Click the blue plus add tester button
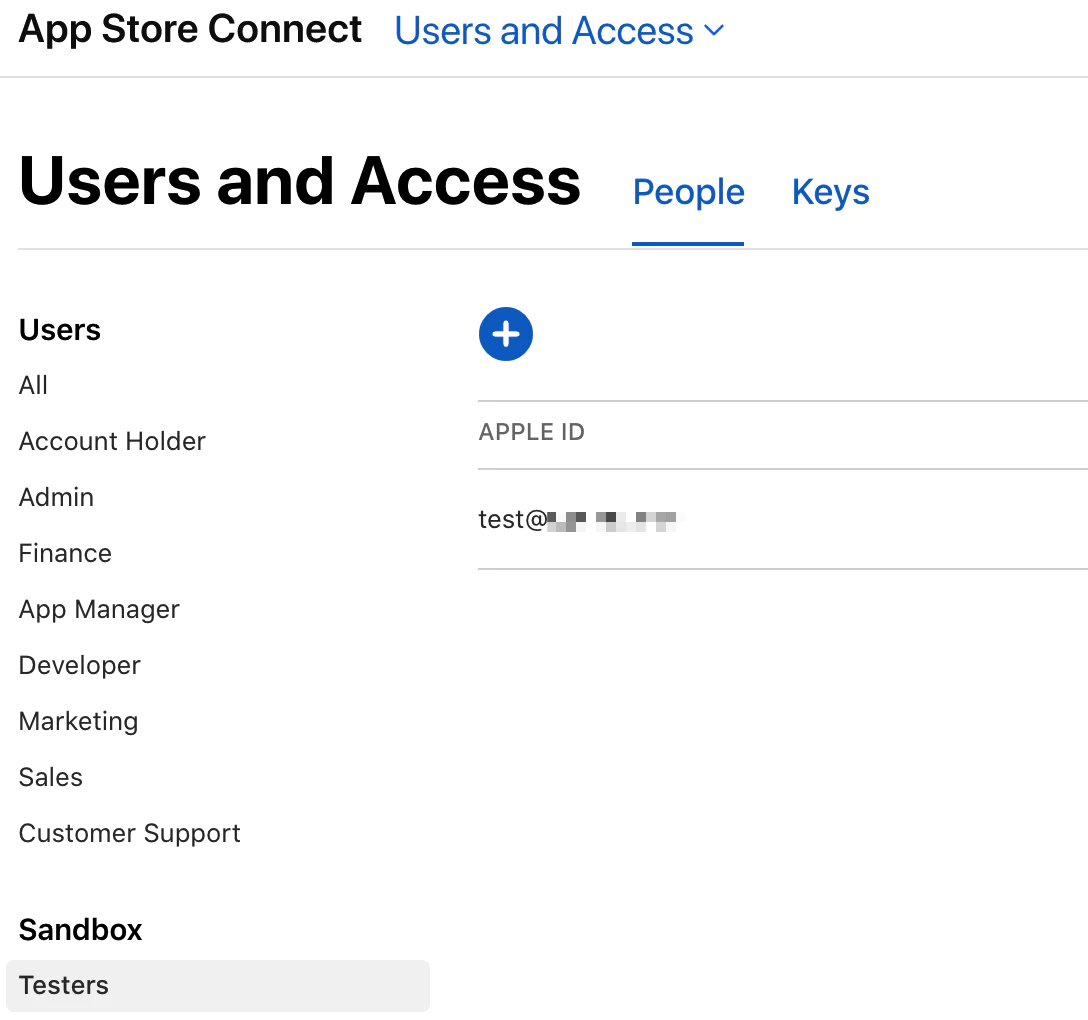 point(506,334)
